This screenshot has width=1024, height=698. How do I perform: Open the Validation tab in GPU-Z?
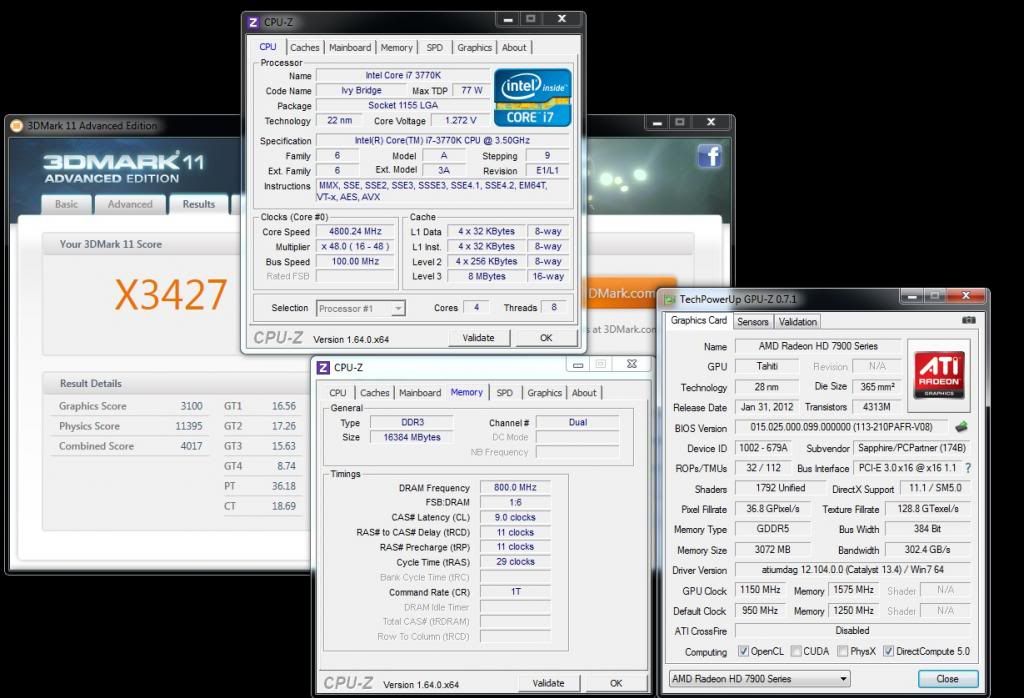coord(797,321)
